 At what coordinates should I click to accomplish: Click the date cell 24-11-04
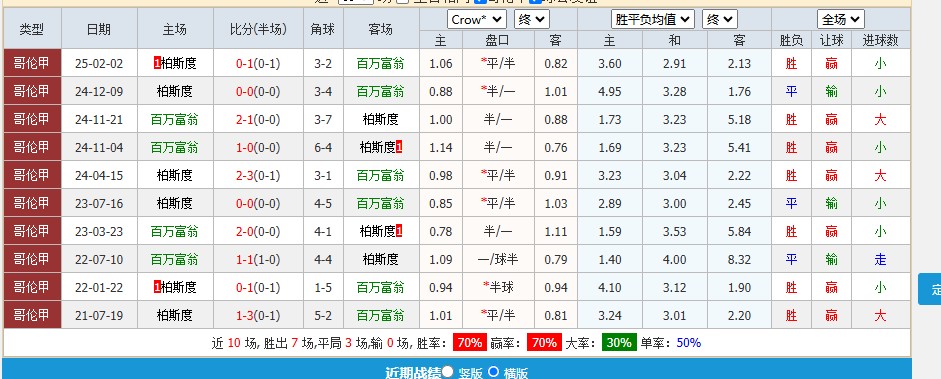99,148
